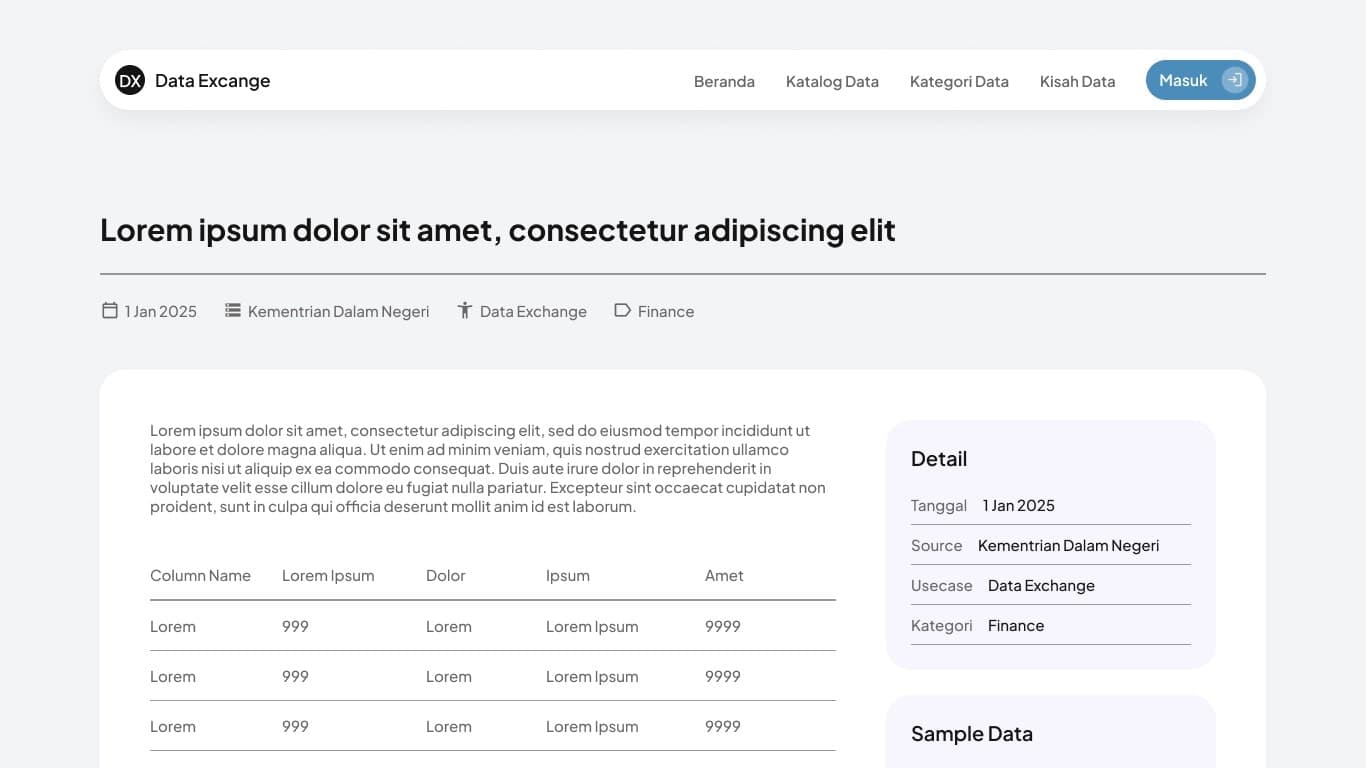
Task: Click the 1 Jan 2025 date under title
Action: 161,311
